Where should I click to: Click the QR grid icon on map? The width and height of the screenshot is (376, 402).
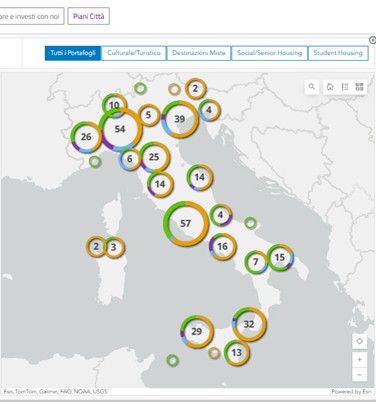pos(359,87)
